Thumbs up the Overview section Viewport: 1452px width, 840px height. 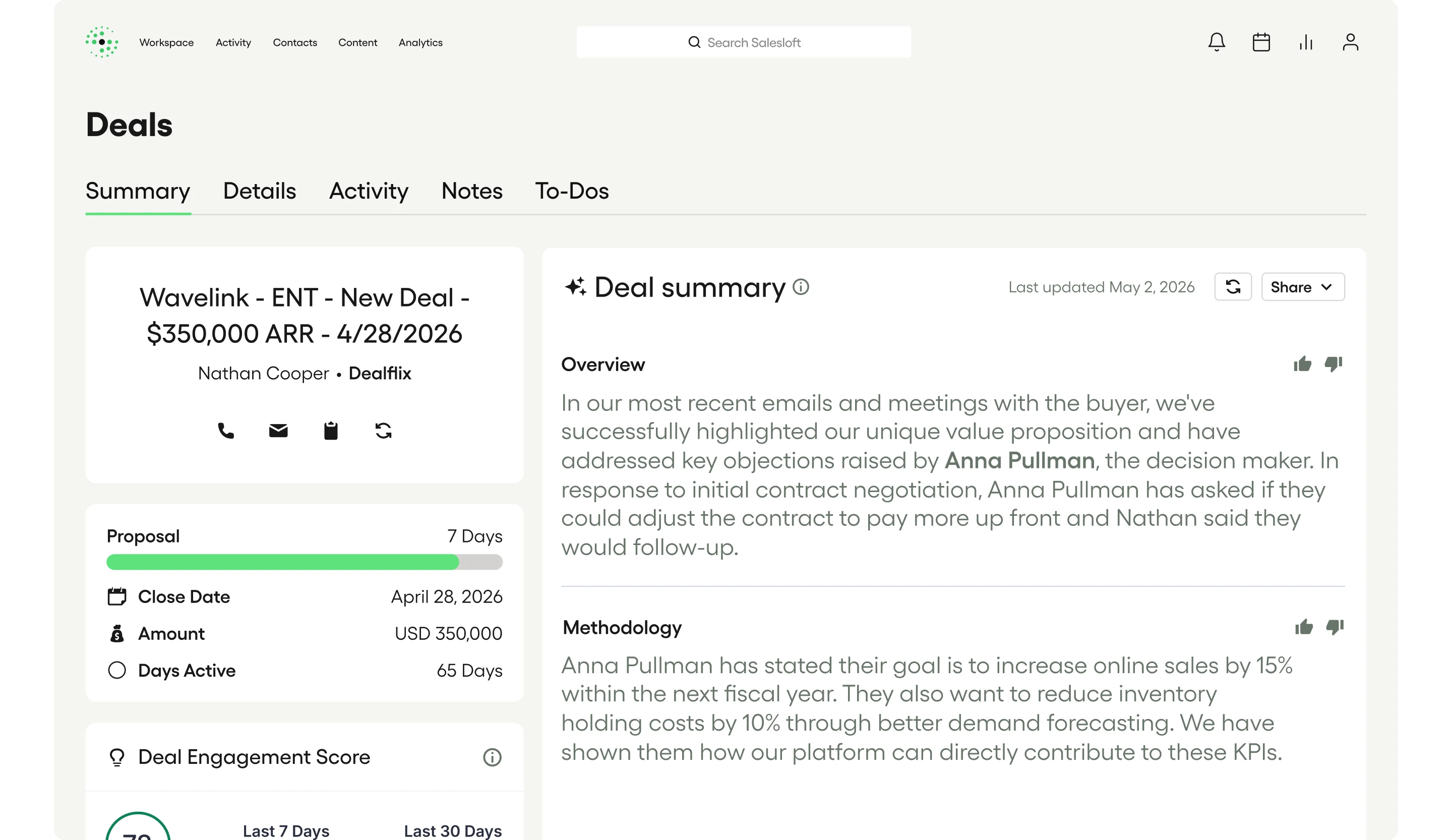(1302, 364)
